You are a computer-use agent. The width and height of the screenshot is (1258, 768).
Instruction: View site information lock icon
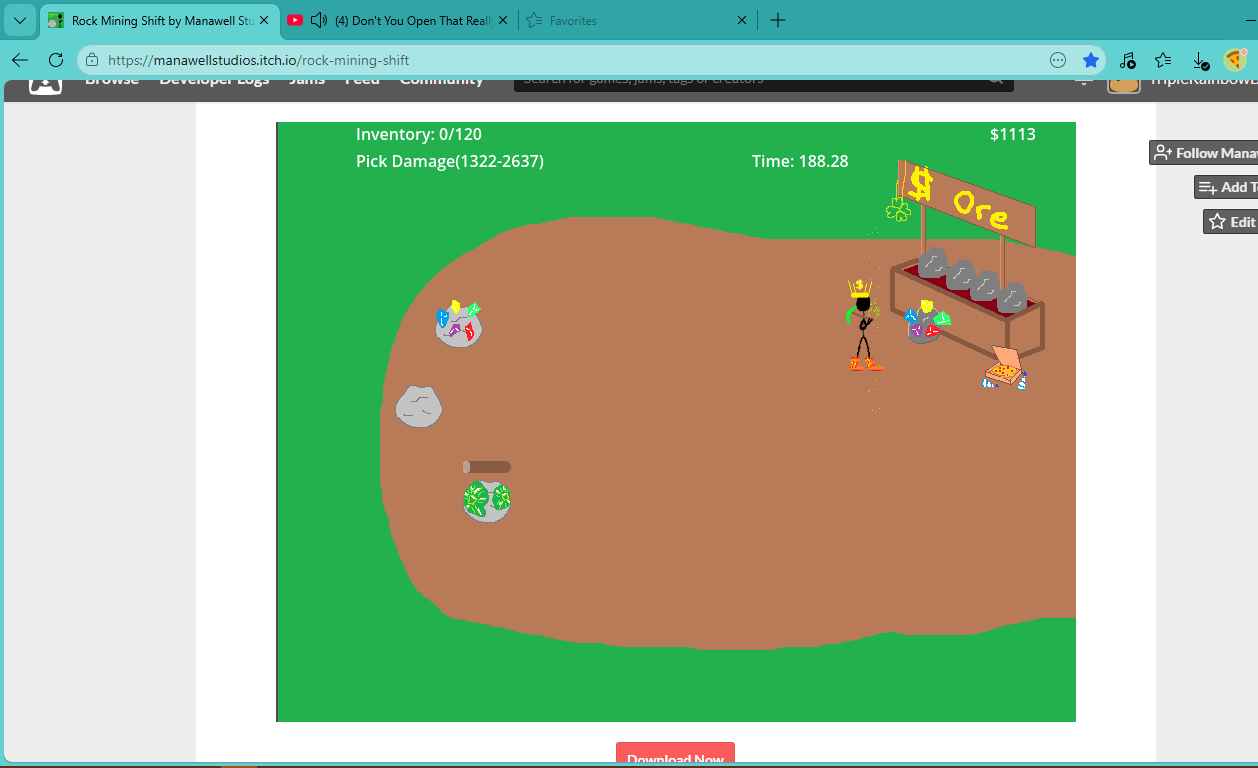coord(92,60)
